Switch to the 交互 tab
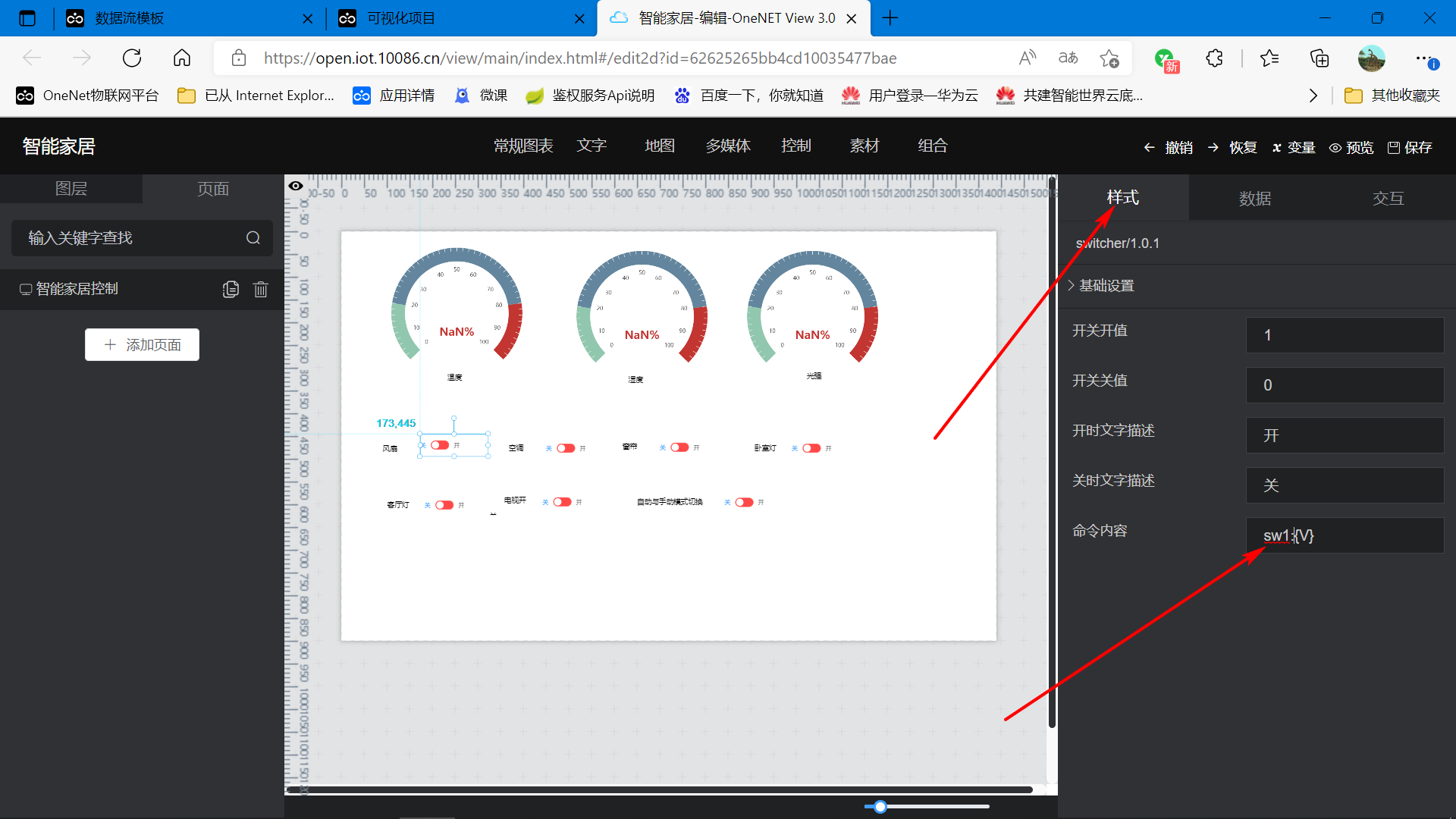Image resolution: width=1456 pixels, height=819 pixels. click(1389, 198)
